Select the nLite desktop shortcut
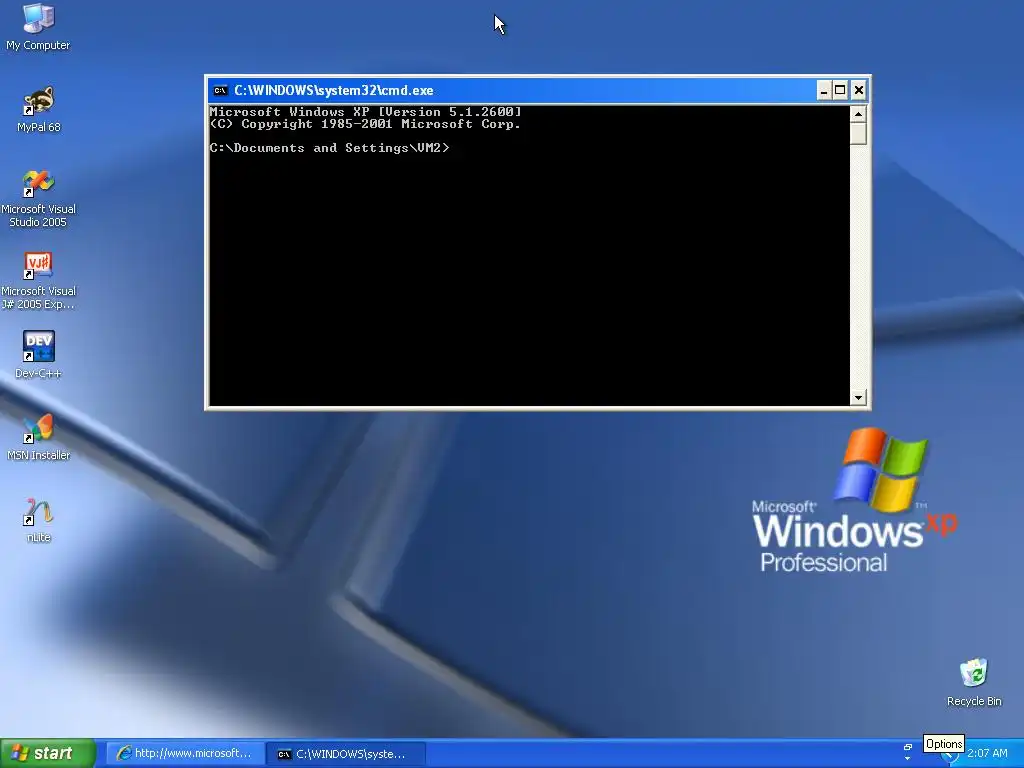 (38, 520)
